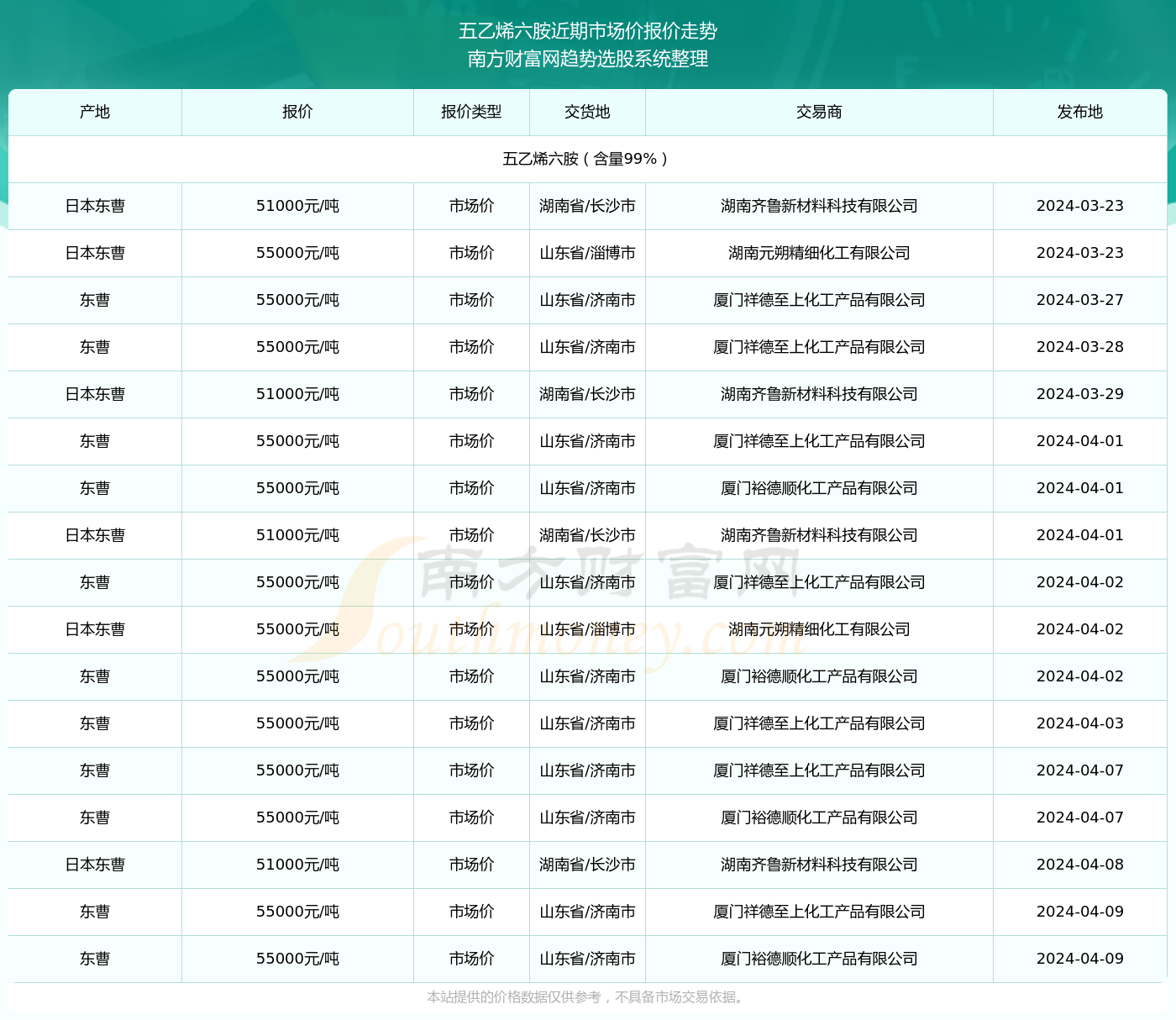Click 日本东曹 in the 2024-04-08 row

(x=95, y=865)
